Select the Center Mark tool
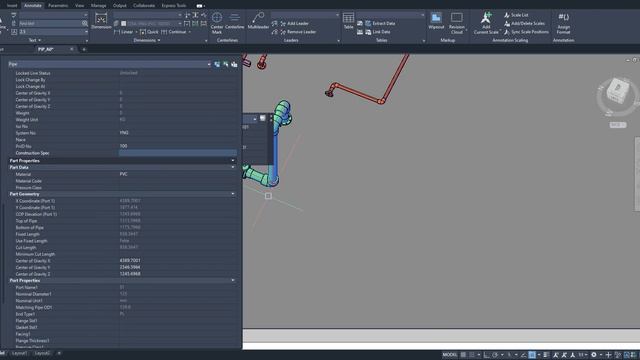The width and height of the screenshot is (640, 360). [217, 23]
